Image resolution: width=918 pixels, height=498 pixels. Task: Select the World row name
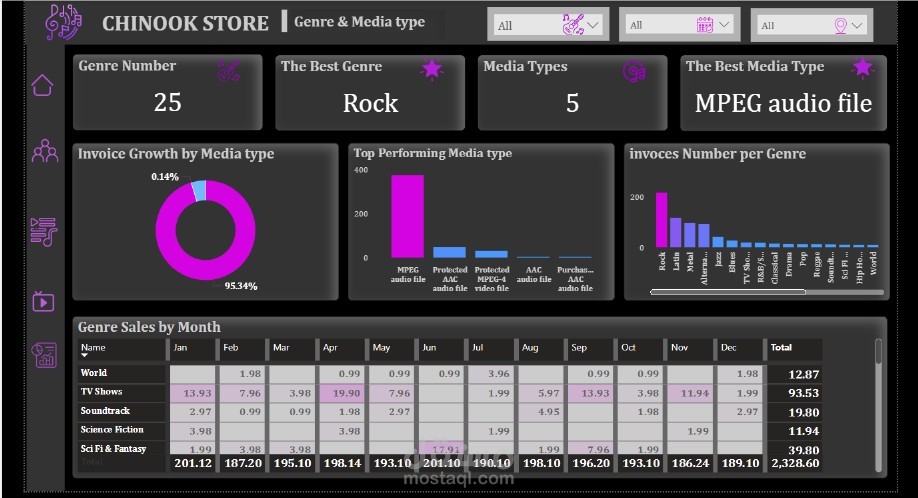pyautogui.click(x=94, y=373)
